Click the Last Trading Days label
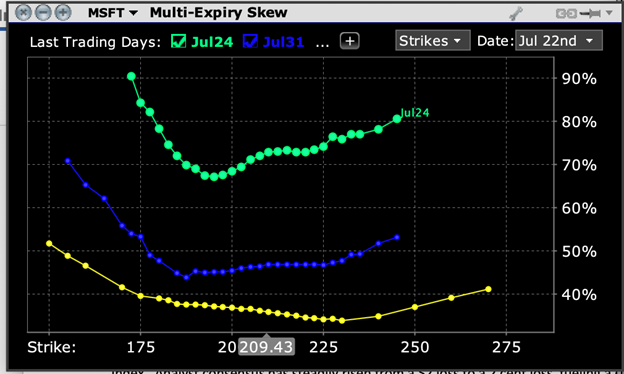This screenshot has height=374, width=624. (95, 42)
